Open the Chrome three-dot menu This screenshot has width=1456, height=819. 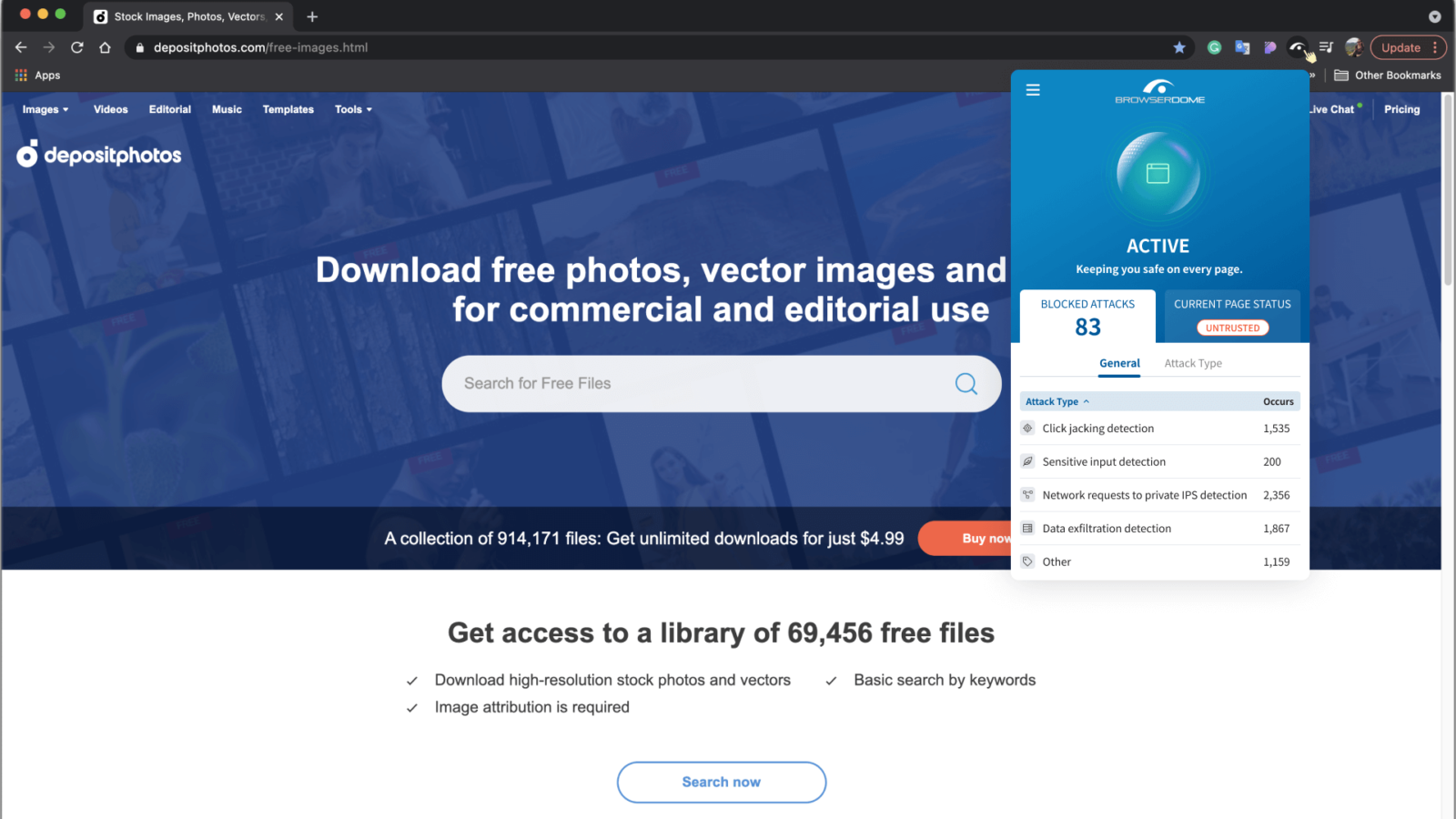[1435, 47]
